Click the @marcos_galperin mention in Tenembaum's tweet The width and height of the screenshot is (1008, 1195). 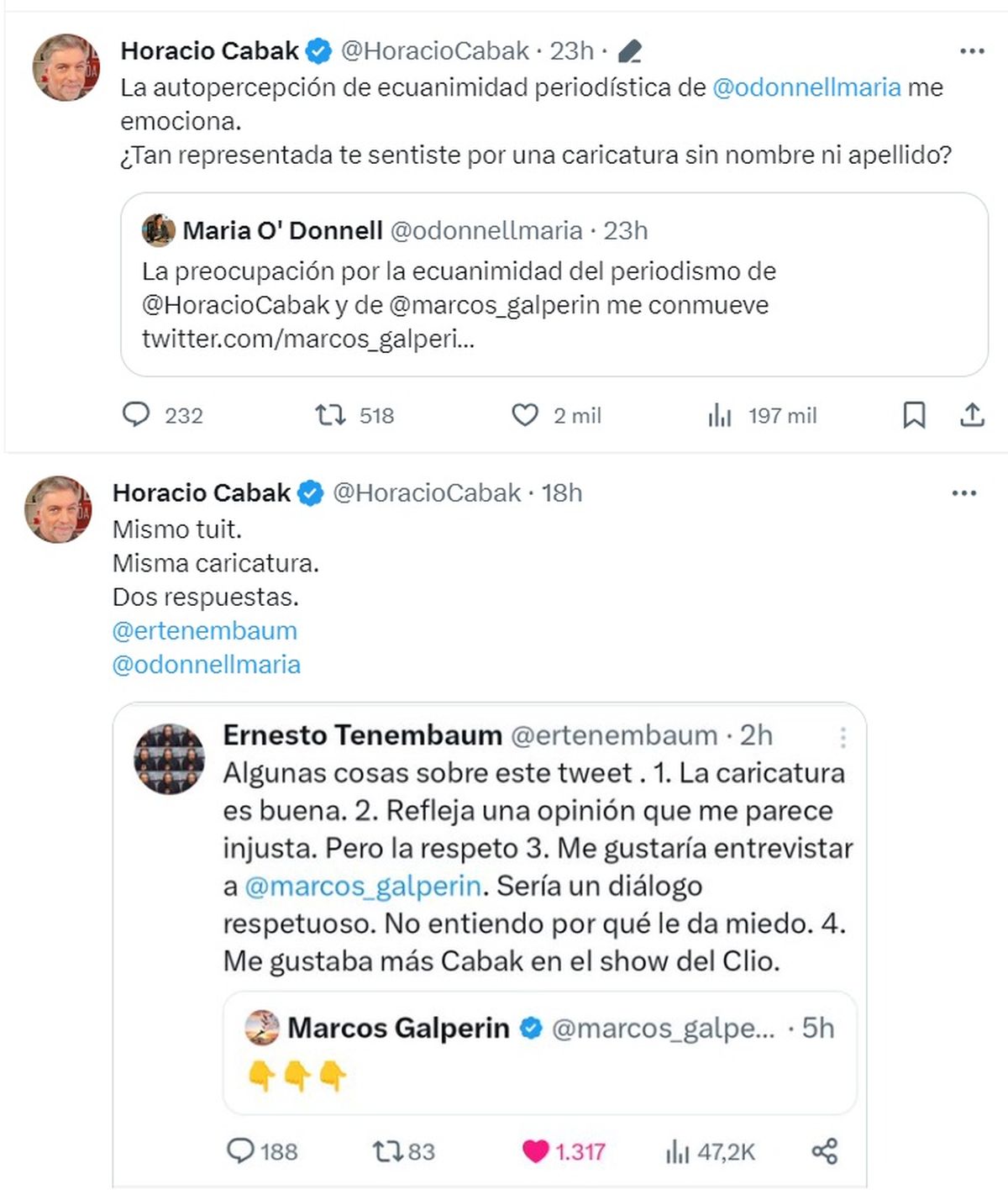pos(363,886)
